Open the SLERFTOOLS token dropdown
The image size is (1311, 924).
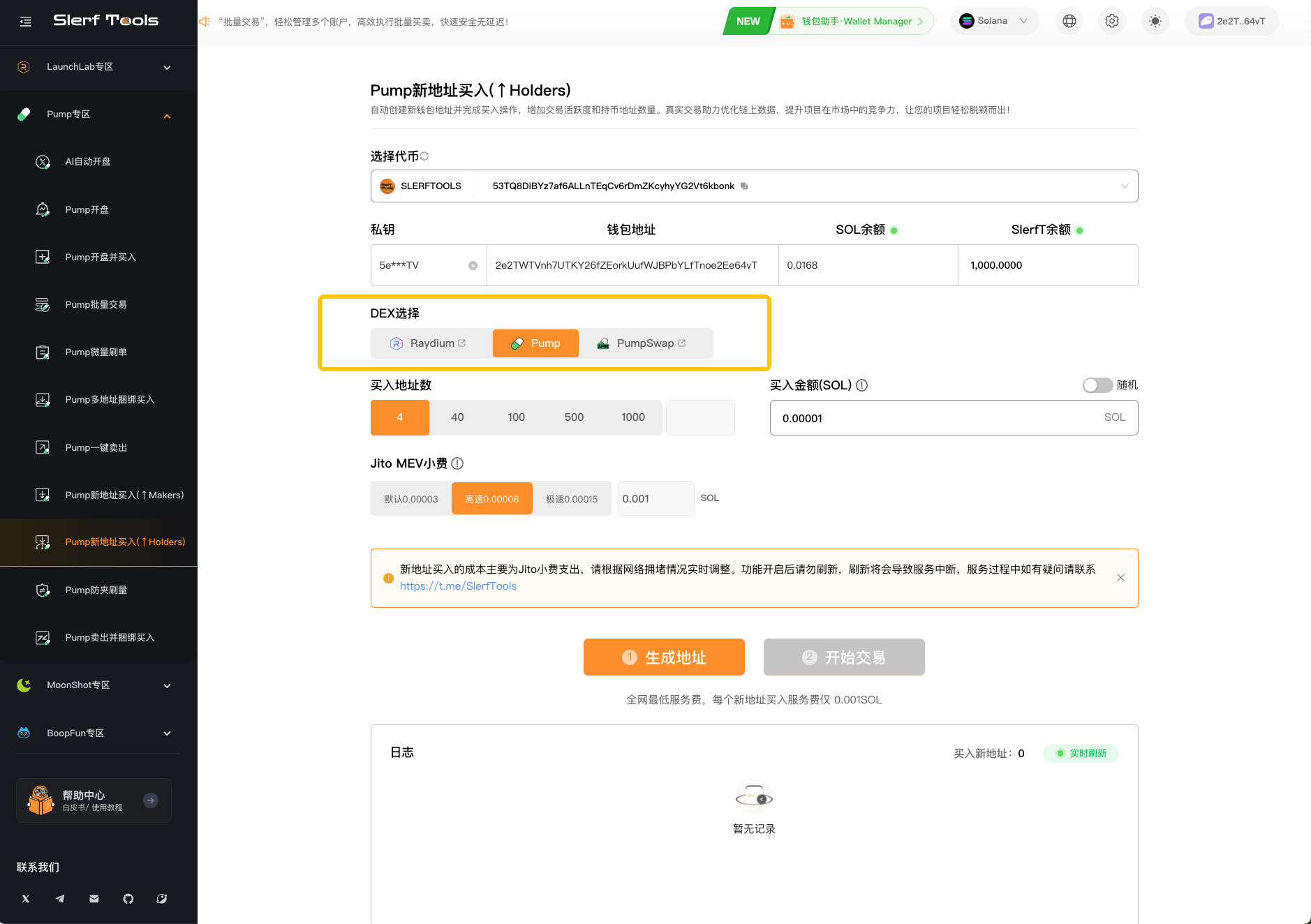(754, 186)
